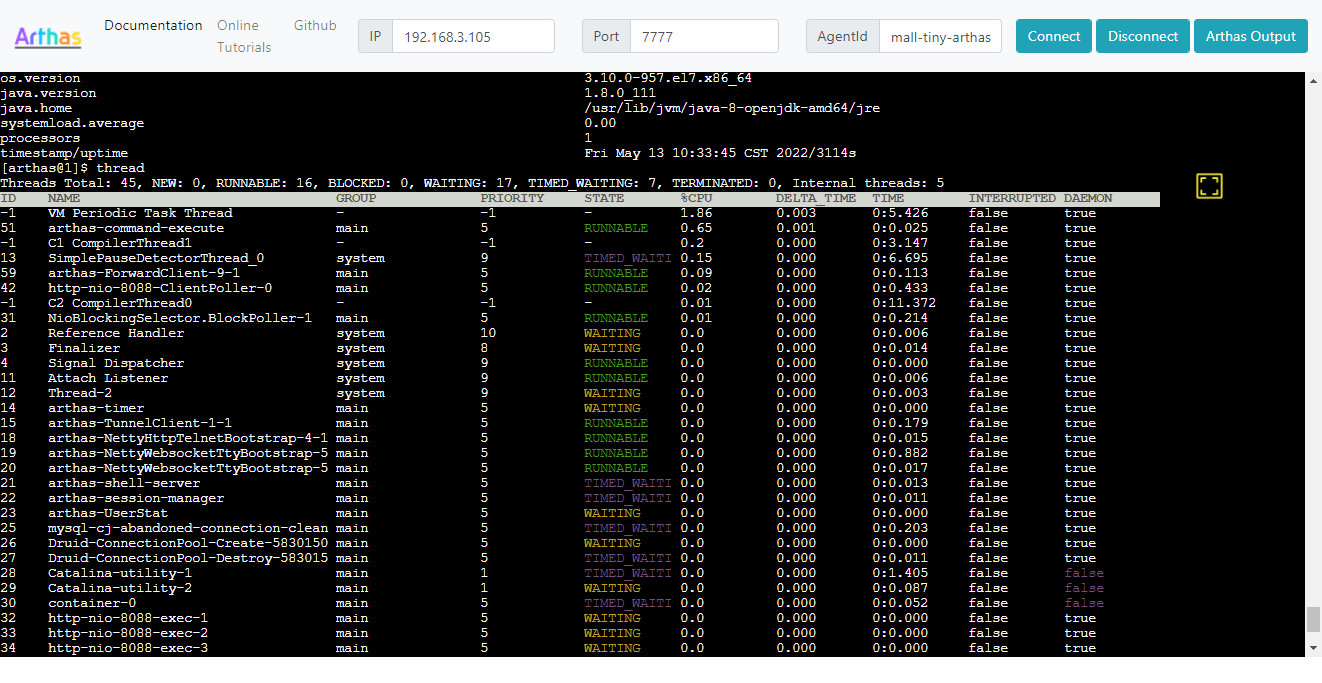The image size is (1322, 683).
Task: Toggle terminal fullscreen with the yellow icon
Action: (x=1209, y=185)
